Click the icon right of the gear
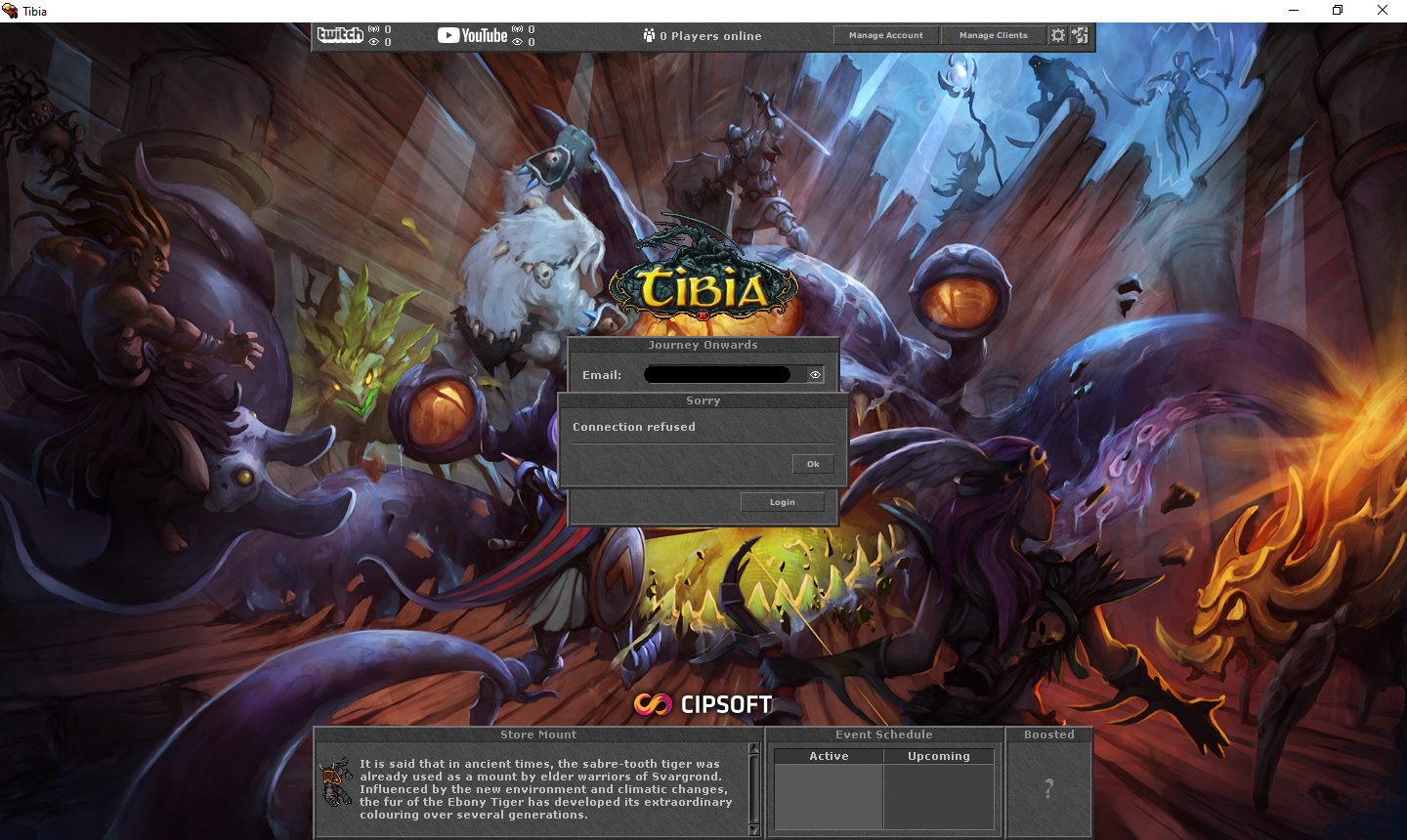 (1080, 35)
